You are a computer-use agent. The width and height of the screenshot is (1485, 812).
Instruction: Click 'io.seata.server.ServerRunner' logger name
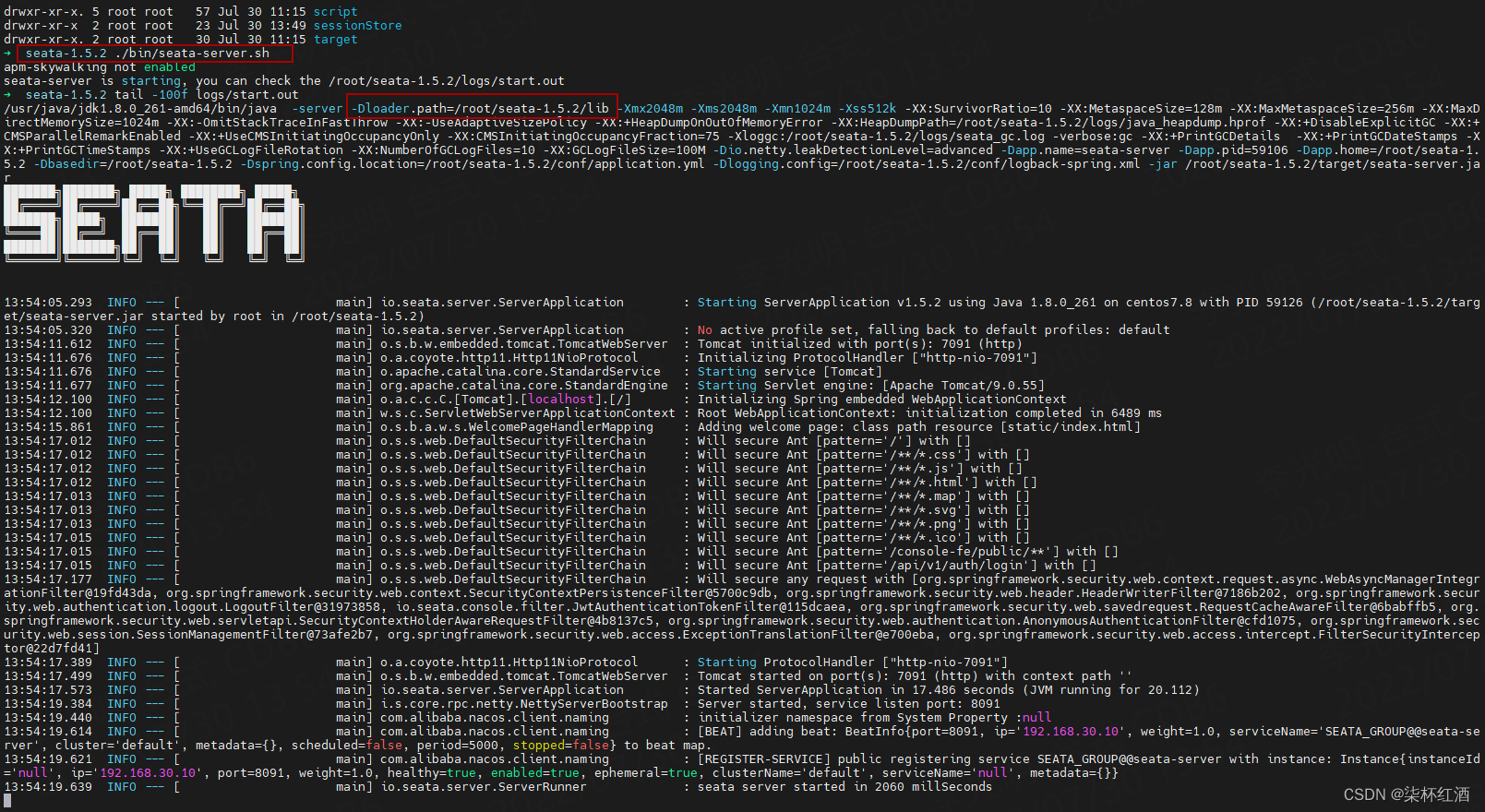pyautogui.click(x=484, y=787)
